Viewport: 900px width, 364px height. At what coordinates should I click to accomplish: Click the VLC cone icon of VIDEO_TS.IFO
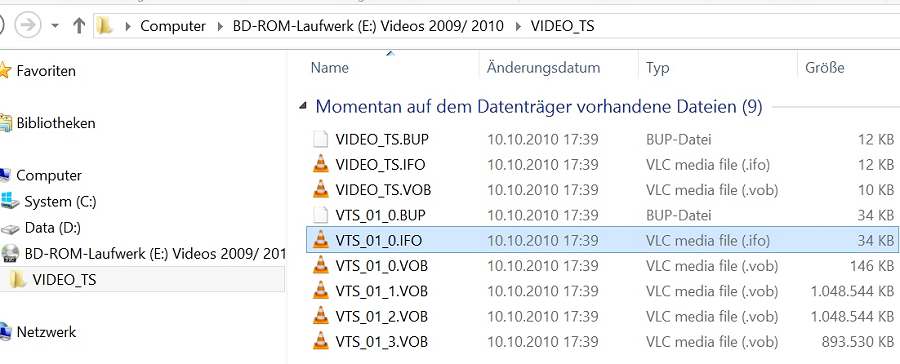(x=321, y=164)
